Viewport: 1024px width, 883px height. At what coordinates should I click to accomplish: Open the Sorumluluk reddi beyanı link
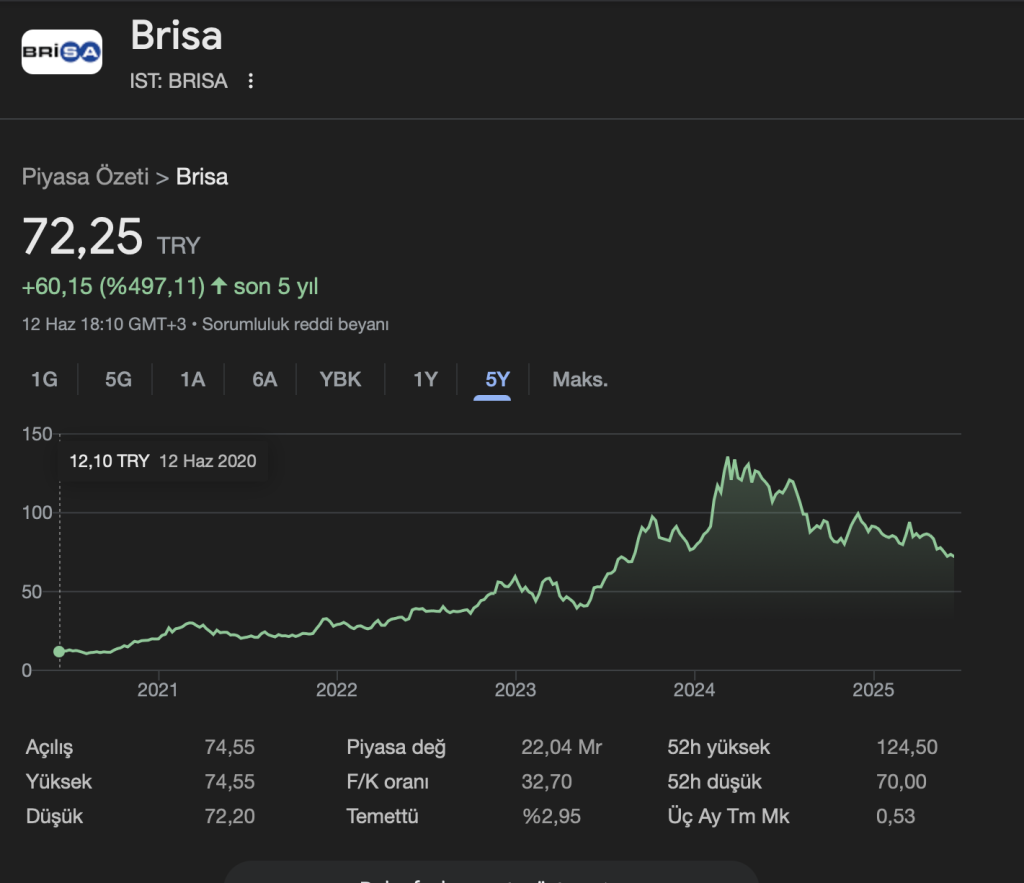click(295, 325)
